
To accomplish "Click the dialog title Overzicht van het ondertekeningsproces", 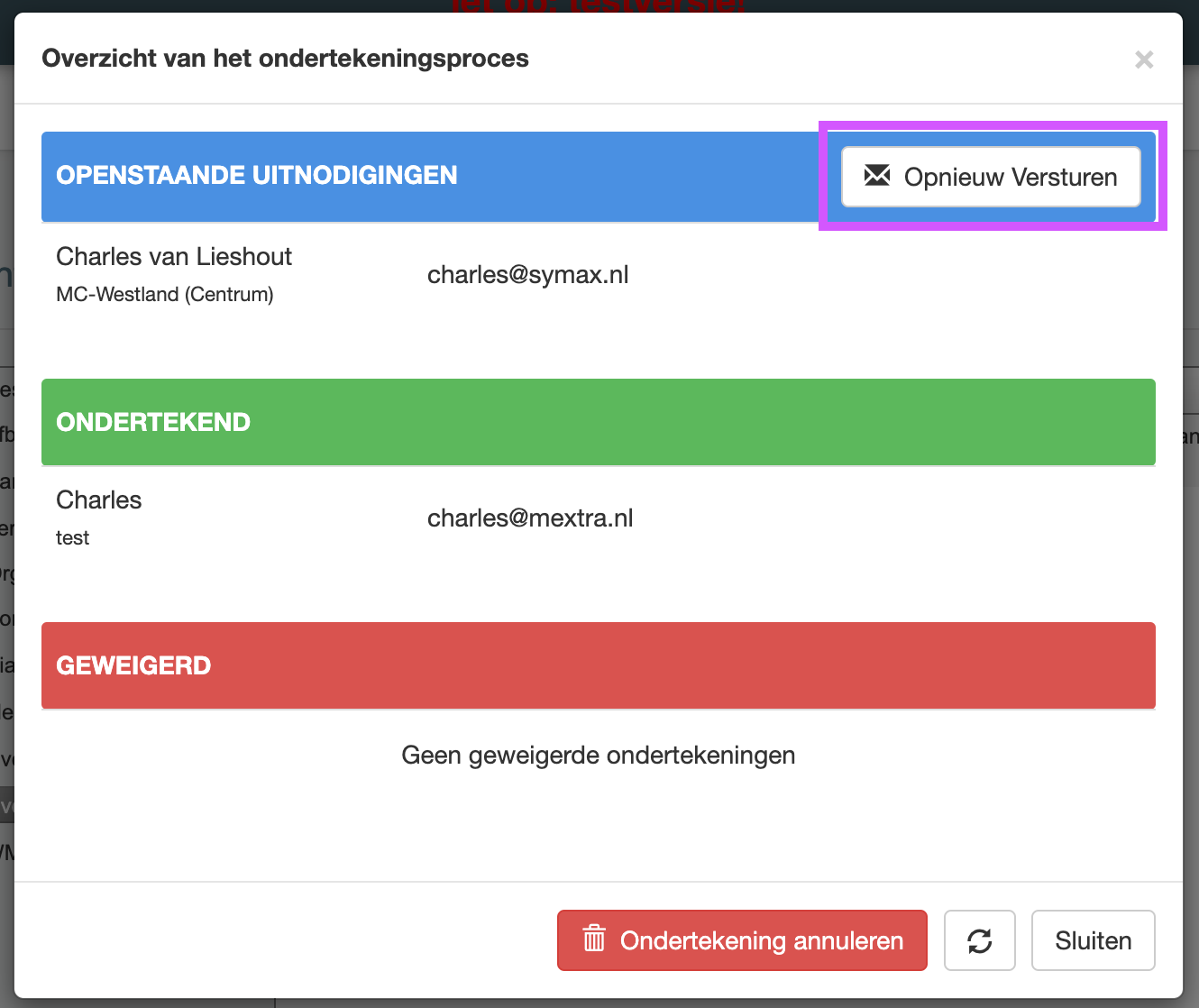I will (x=285, y=59).
